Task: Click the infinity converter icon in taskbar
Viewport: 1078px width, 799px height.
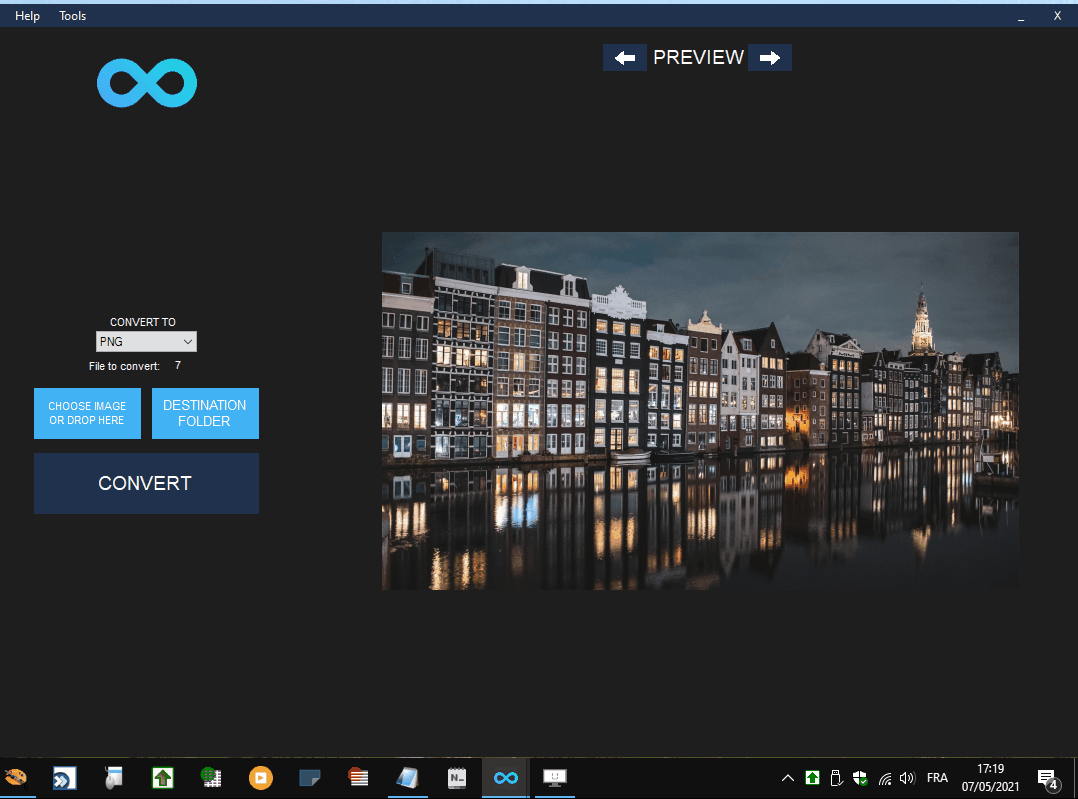Action: (506, 778)
